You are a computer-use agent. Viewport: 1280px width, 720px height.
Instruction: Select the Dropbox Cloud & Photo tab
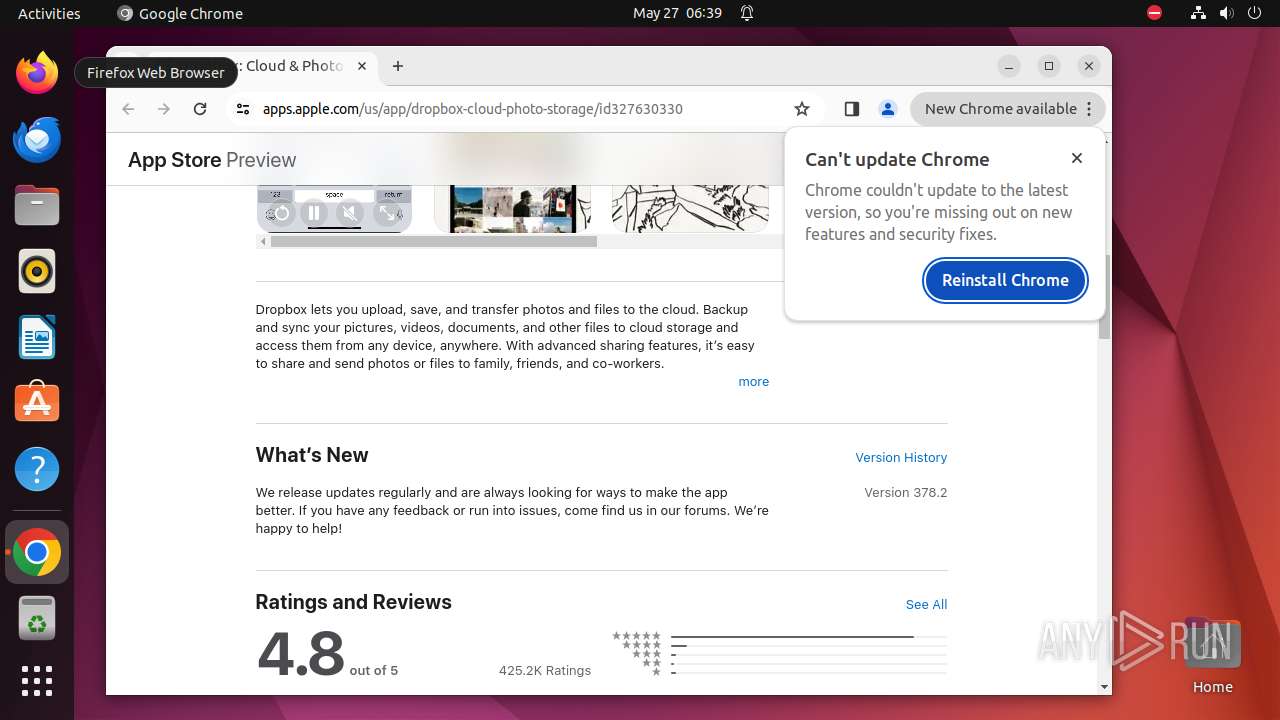click(290, 66)
